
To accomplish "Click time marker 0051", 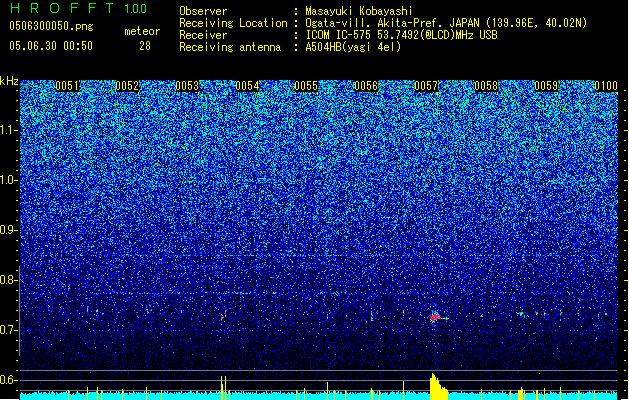I will click(x=67, y=86).
